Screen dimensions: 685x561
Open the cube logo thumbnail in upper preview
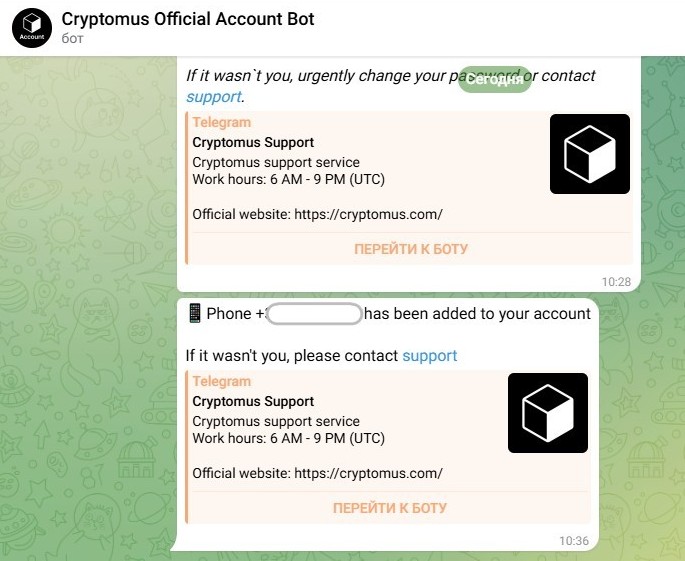[x=590, y=154]
